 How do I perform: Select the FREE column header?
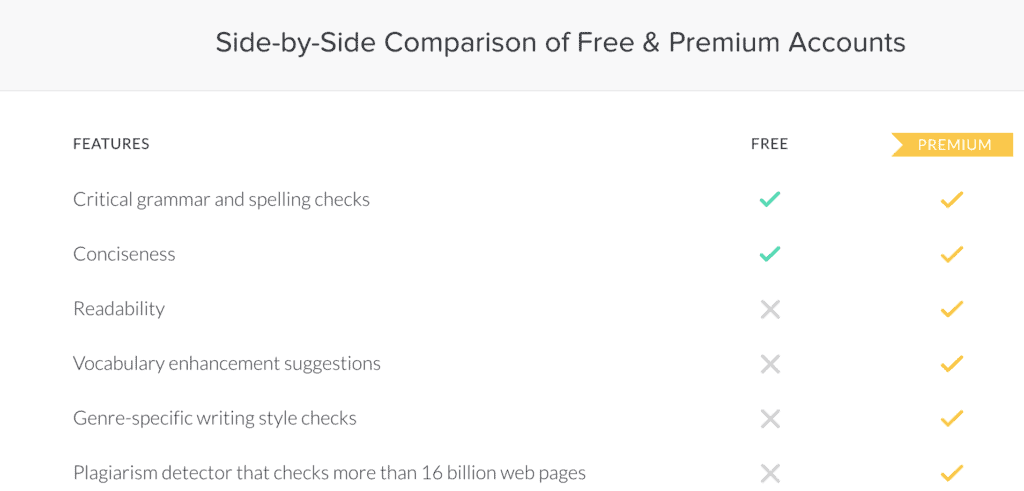[769, 144]
